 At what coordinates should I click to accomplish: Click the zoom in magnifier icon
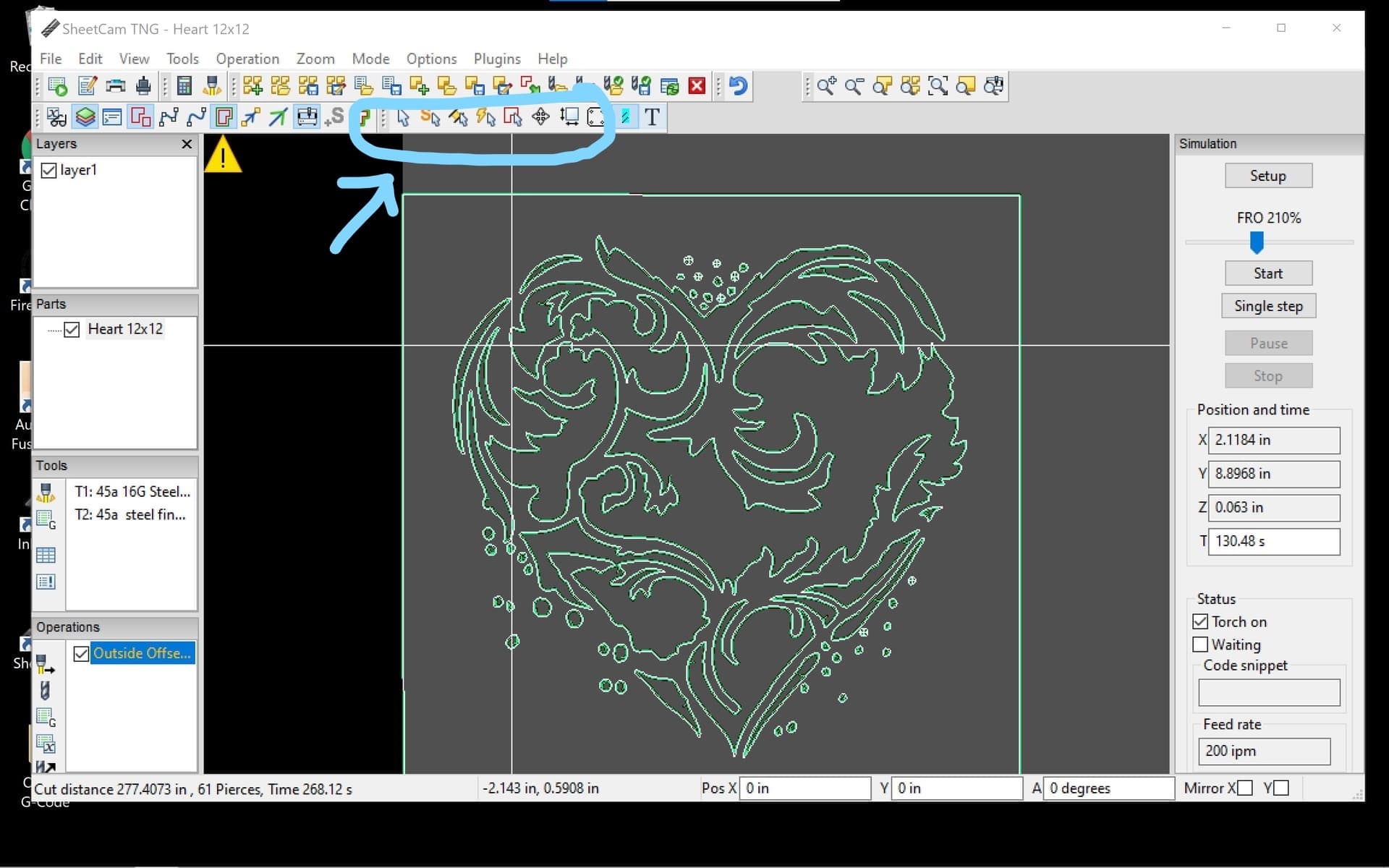coord(826,86)
